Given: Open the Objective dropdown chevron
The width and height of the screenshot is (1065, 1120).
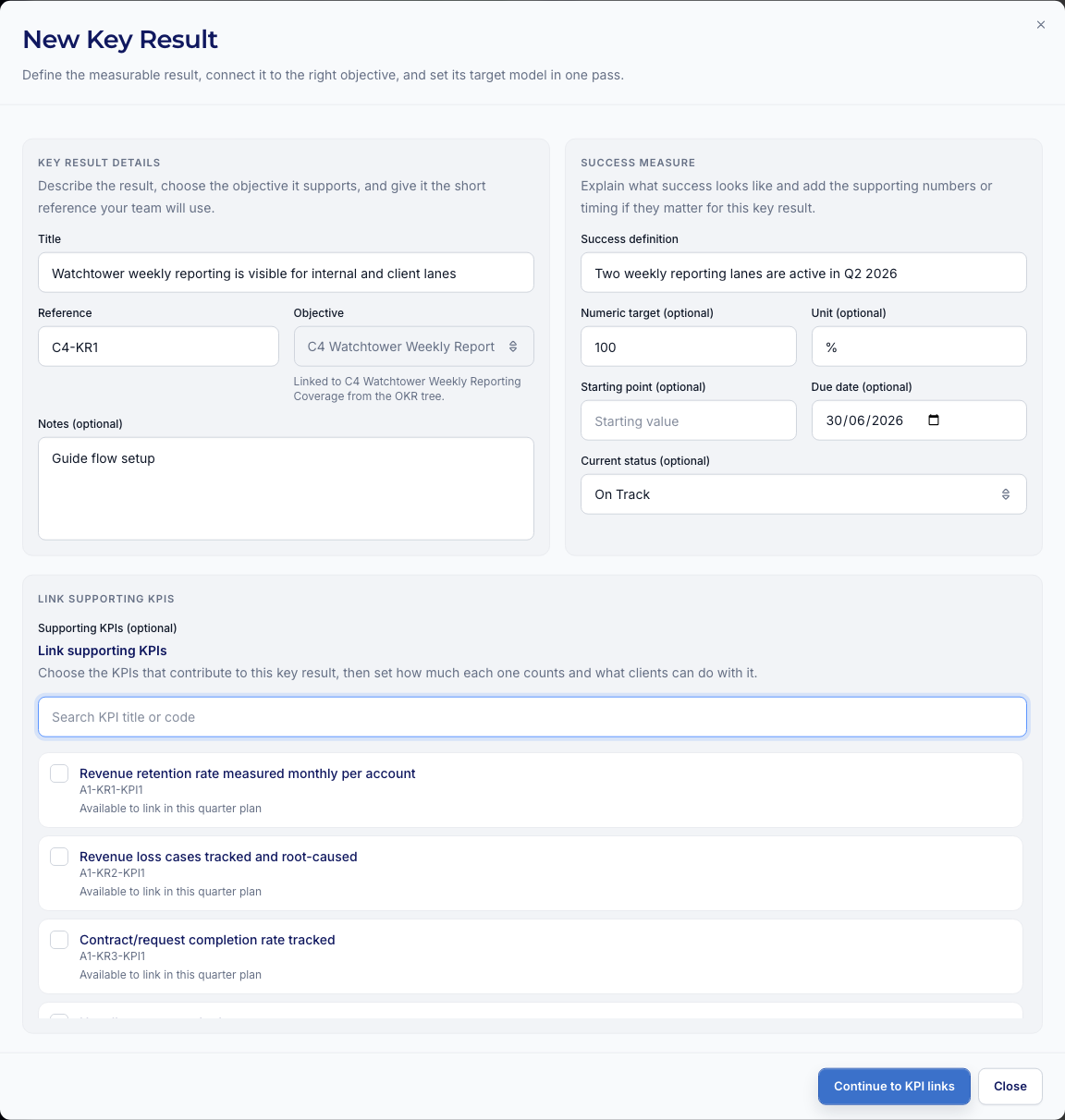Looking at the screenshot, I should [513, 346].
